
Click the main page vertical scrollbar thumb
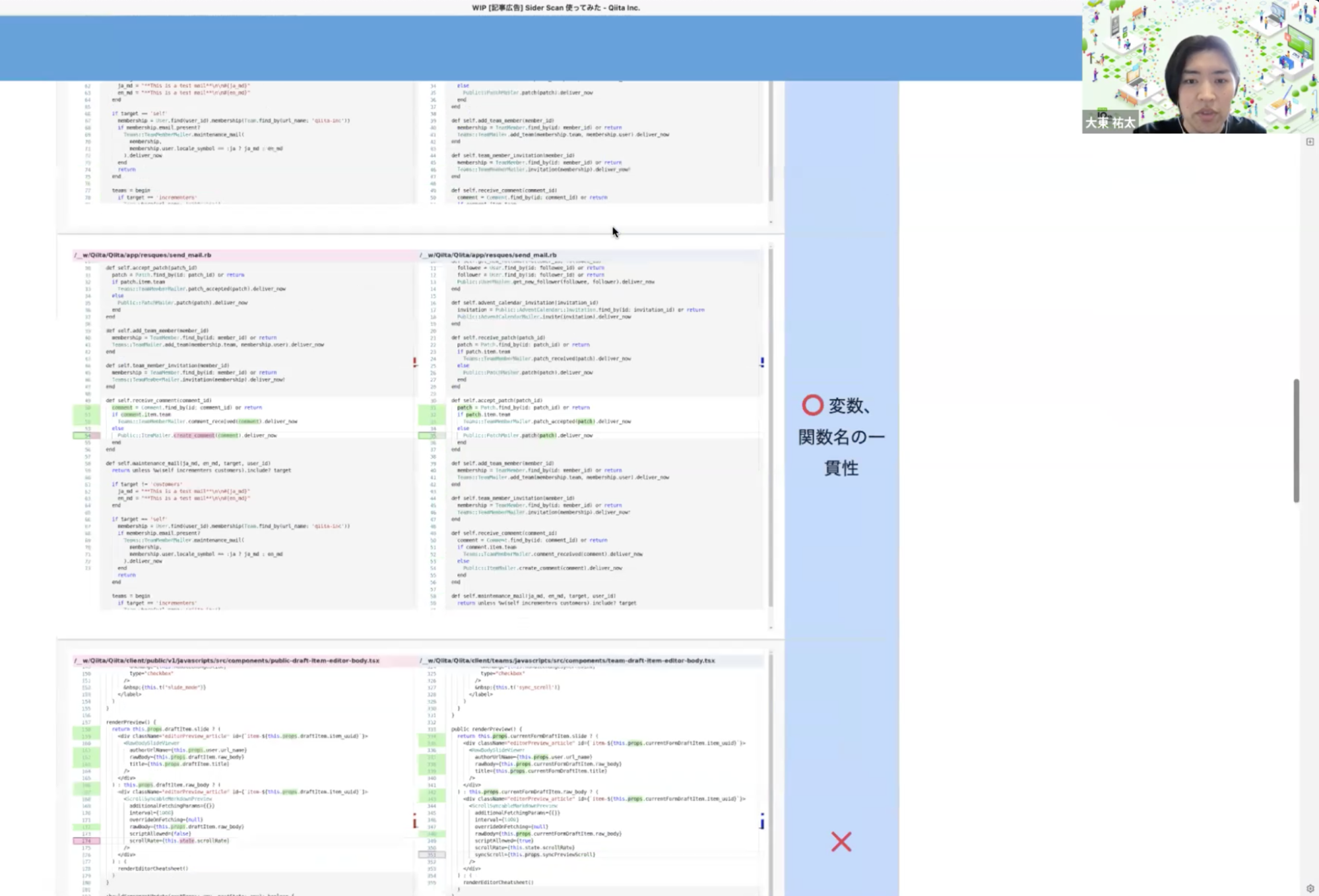1296,440
